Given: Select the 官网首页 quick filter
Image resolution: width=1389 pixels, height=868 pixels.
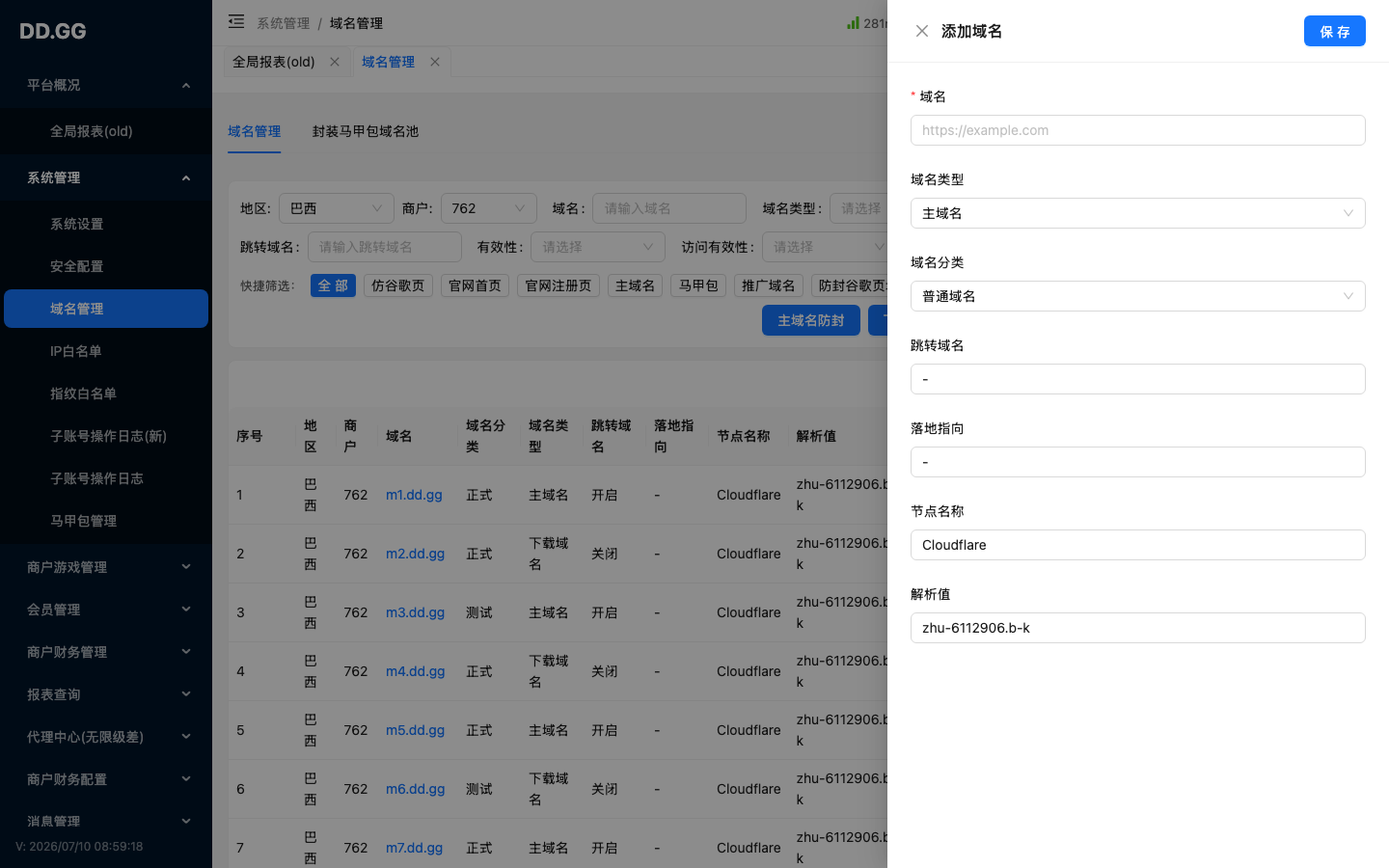Looking at the screenshot, I should (x=476, y=285).
